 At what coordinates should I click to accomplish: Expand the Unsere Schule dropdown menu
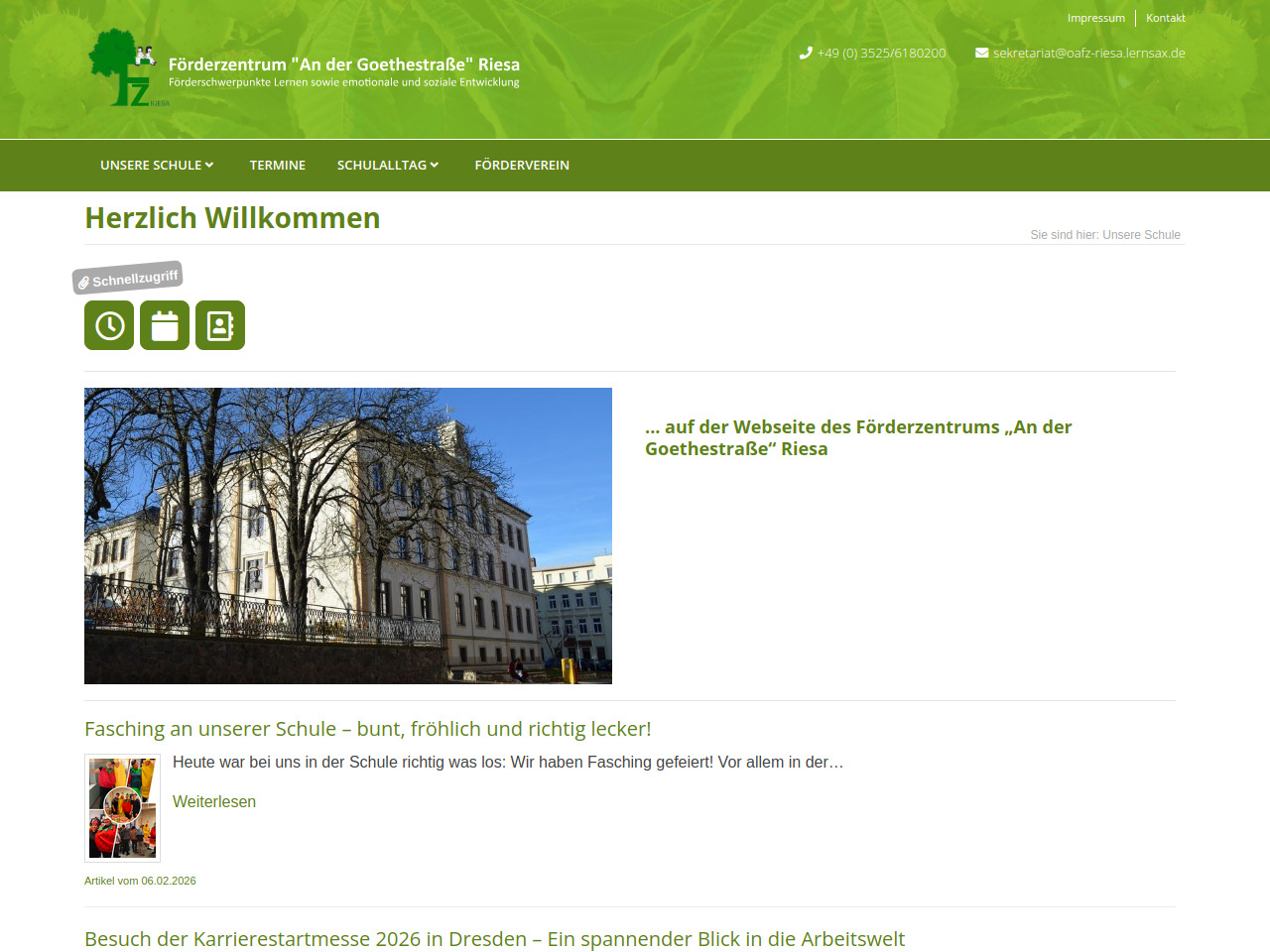click(157, 166)
